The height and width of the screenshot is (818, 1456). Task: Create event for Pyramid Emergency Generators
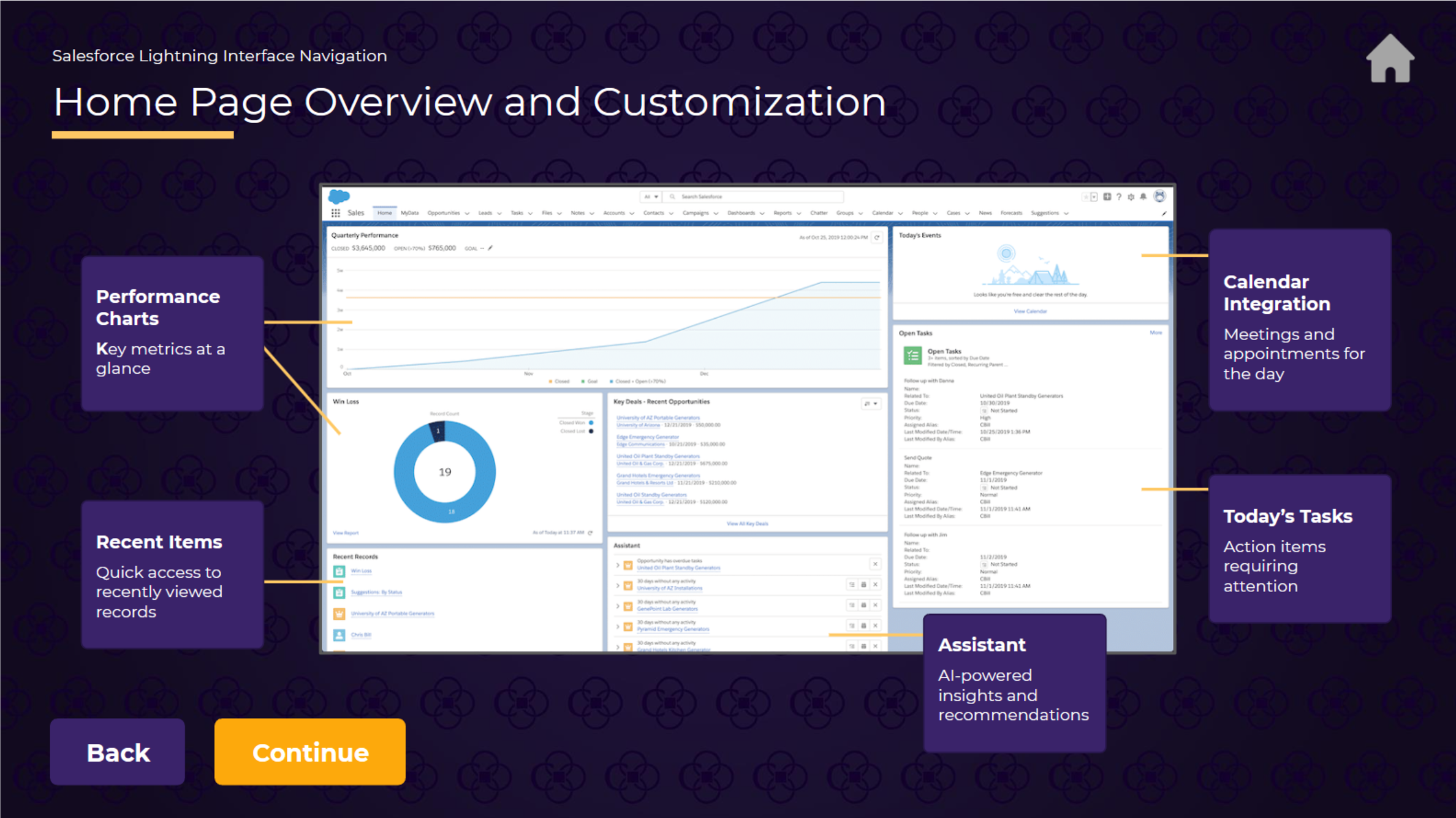863,626
